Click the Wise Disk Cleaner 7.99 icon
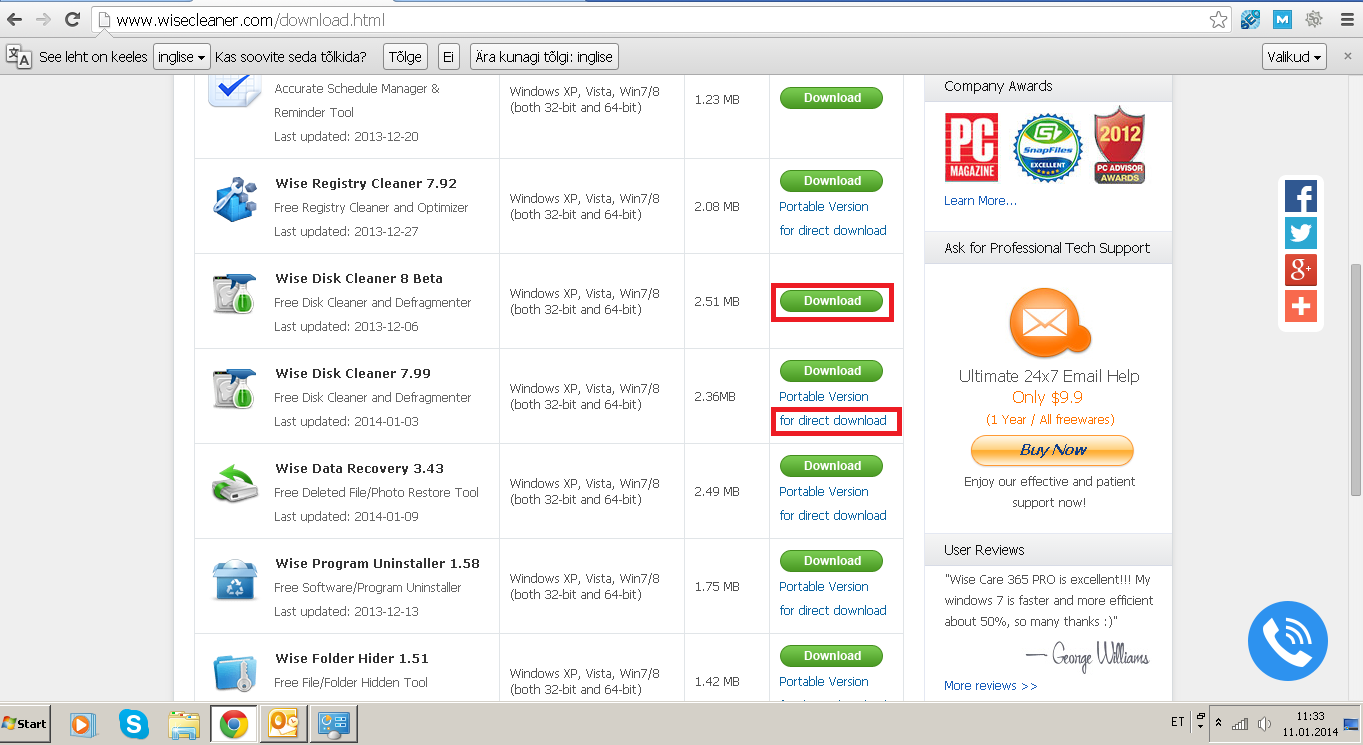This screenshot has height=745, width=1363. coord(235,389)
